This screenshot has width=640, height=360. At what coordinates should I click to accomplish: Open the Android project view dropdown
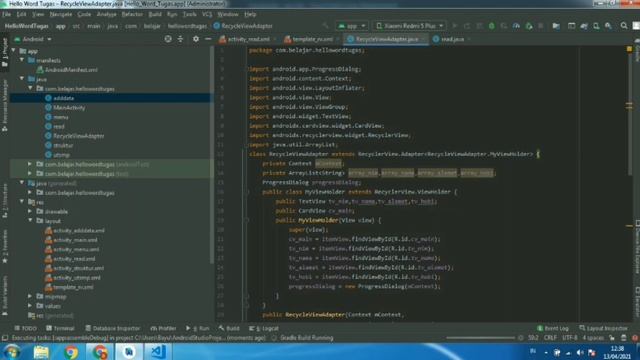coord(33,40)
